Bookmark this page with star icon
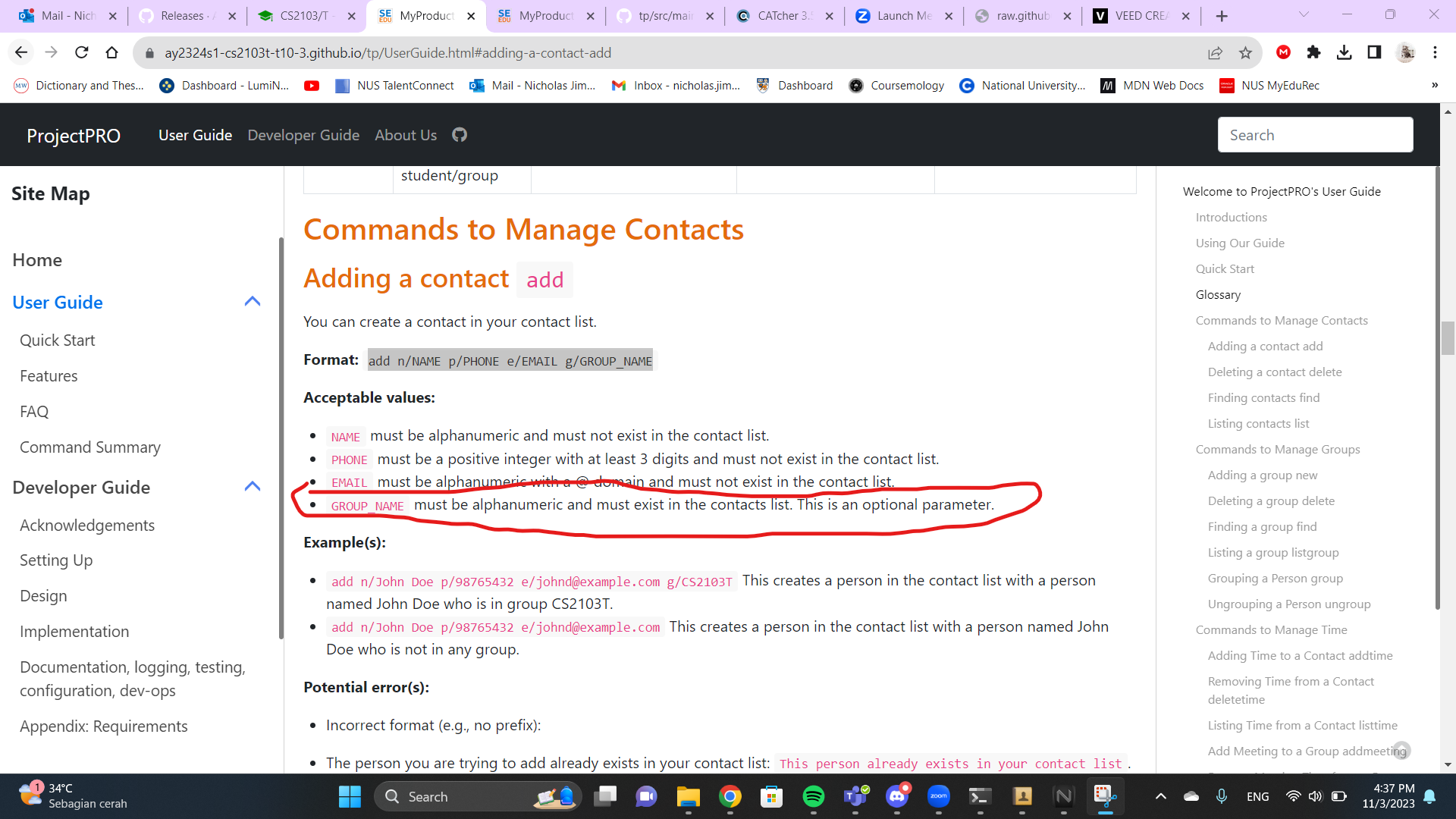Image resolution: width=1456 pixels, height=819 pixels. point(1245,52)
